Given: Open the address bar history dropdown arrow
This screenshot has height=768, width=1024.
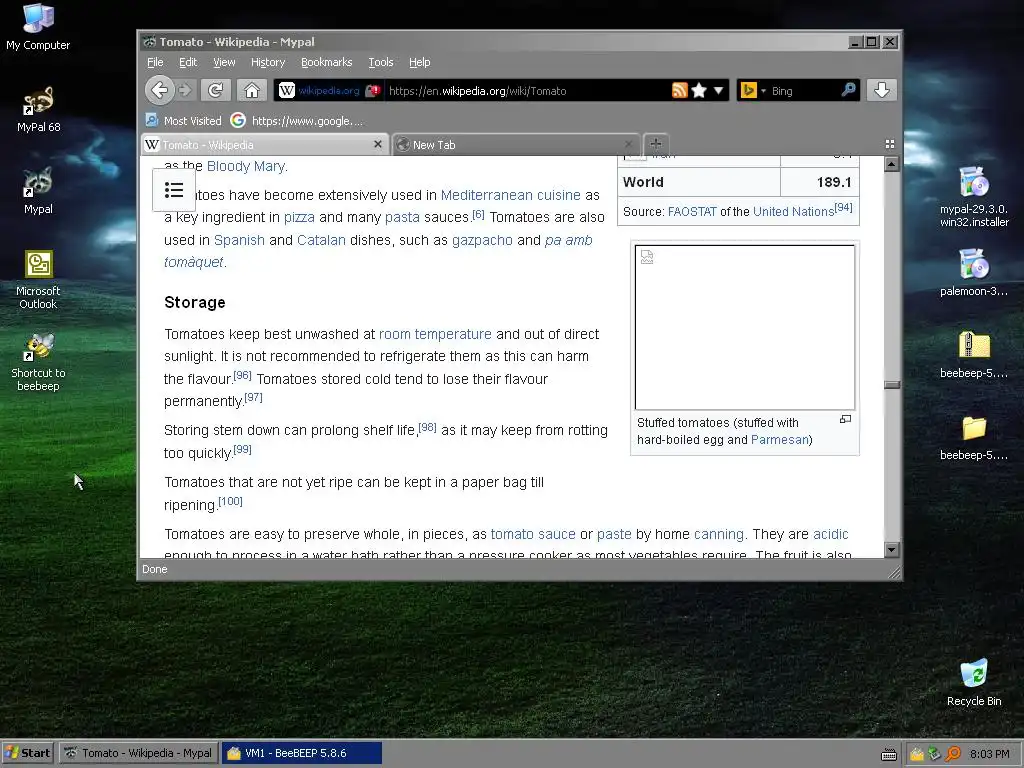Looking at the screenshot, I should [718, 90].
